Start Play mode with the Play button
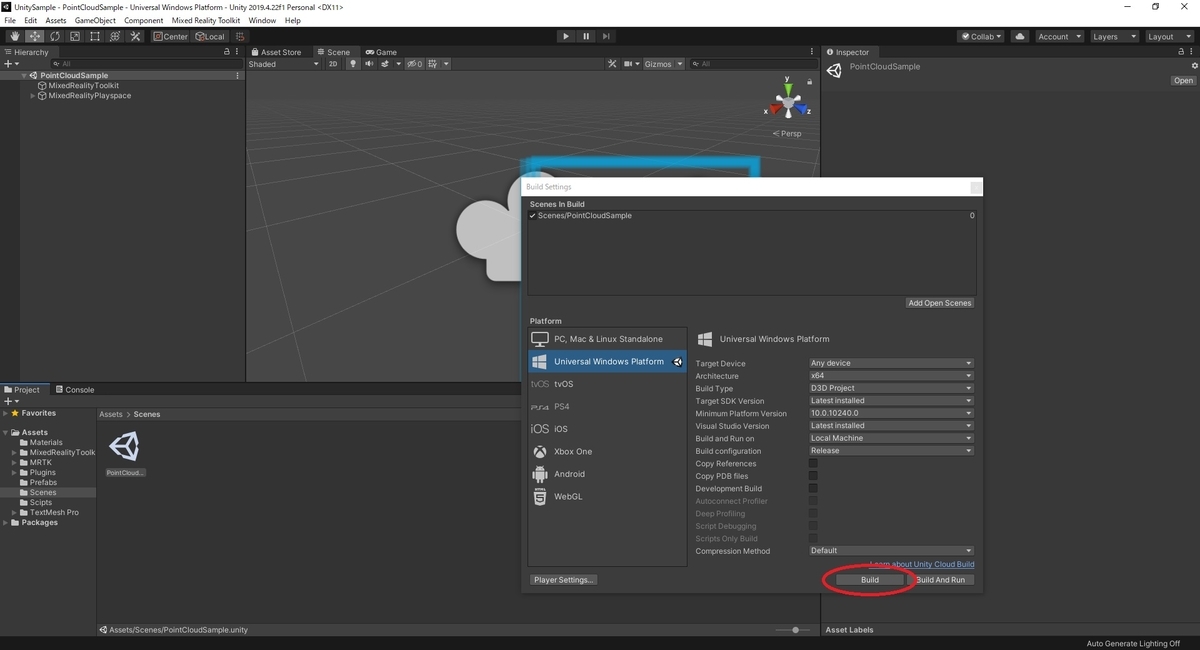The image size is (1200, 650). tap(566, 36)
